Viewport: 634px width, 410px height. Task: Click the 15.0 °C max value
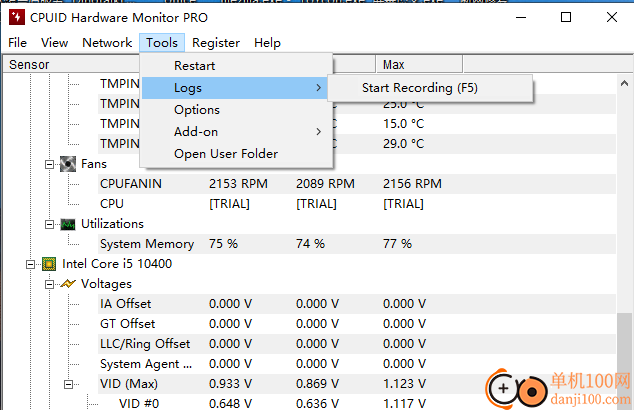pyautogui.click(x=404, y=124)
